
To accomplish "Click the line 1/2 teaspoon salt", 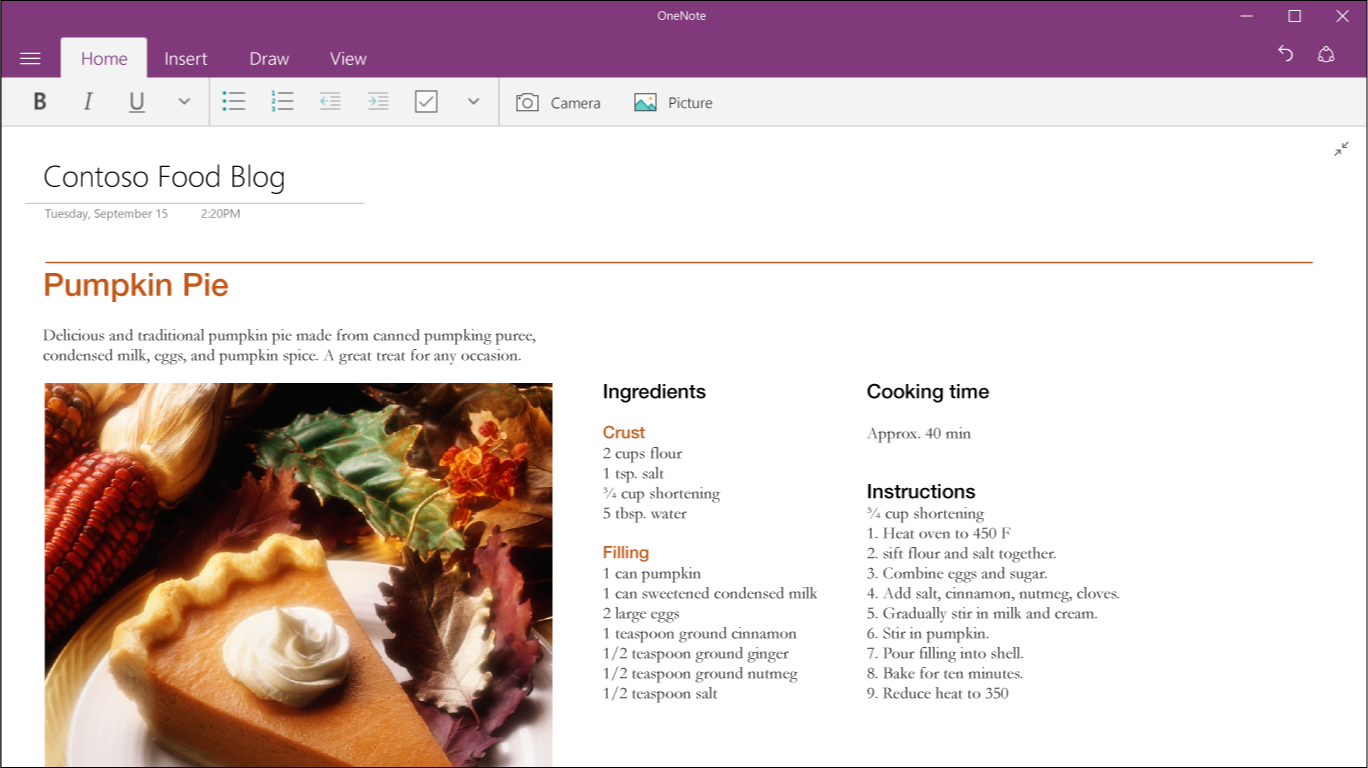I will pos(660,694).
